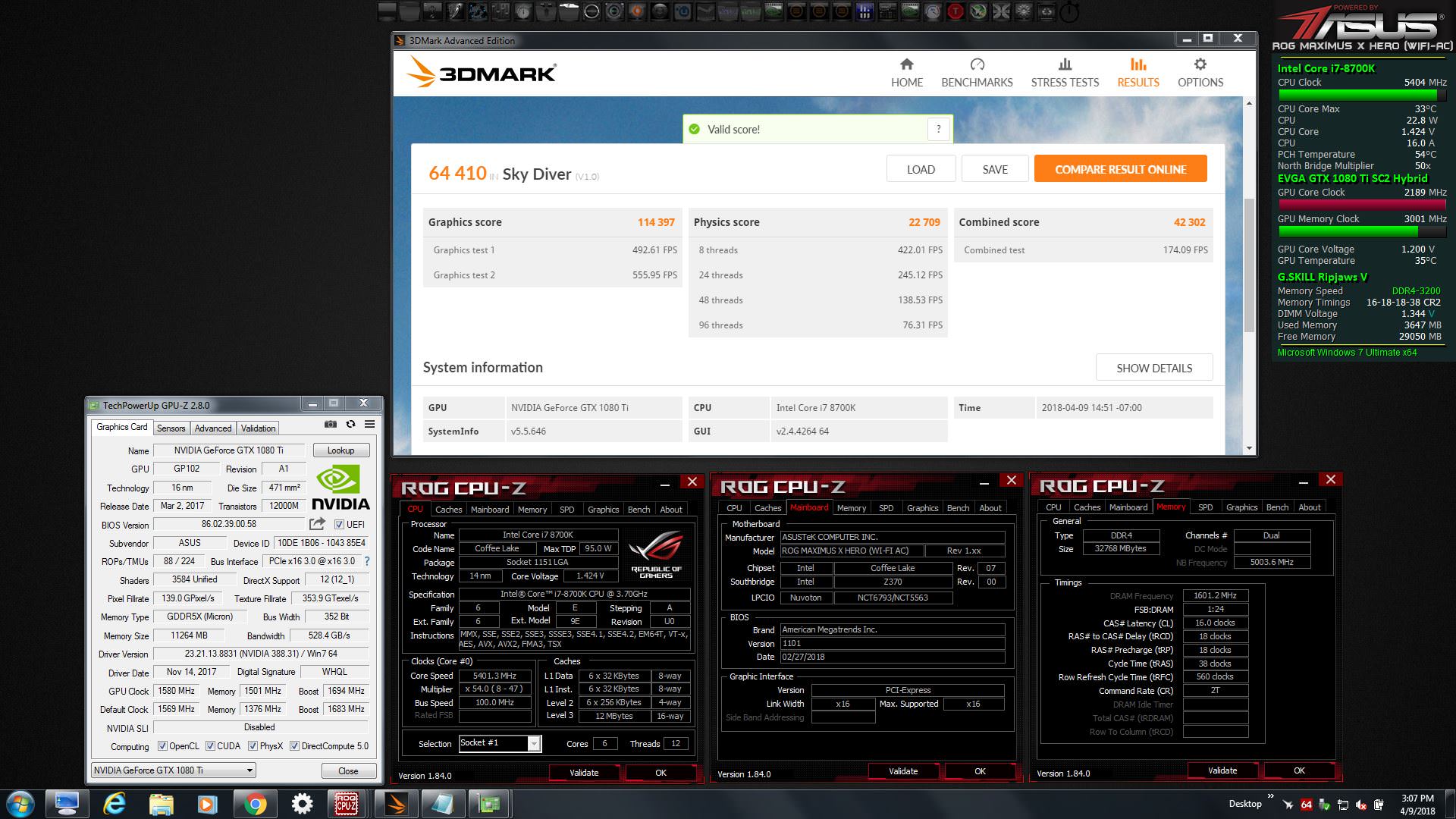Click Validate in the Mainboard CPU-Z window
The image size is (1456, 819).
pyautogui.click(x=903, y=771)
